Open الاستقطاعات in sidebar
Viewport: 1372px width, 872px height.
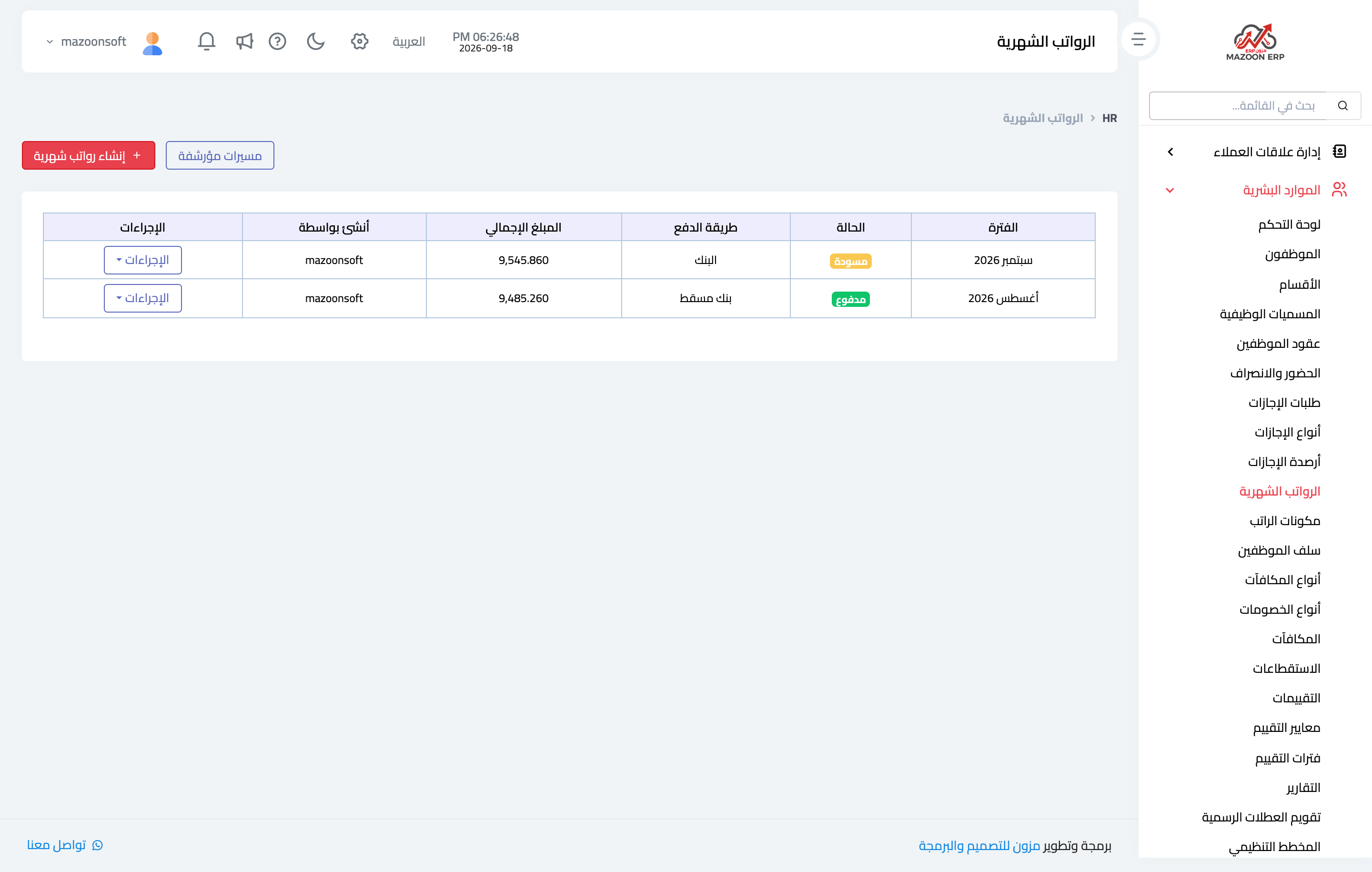[x=1287, y=669]
